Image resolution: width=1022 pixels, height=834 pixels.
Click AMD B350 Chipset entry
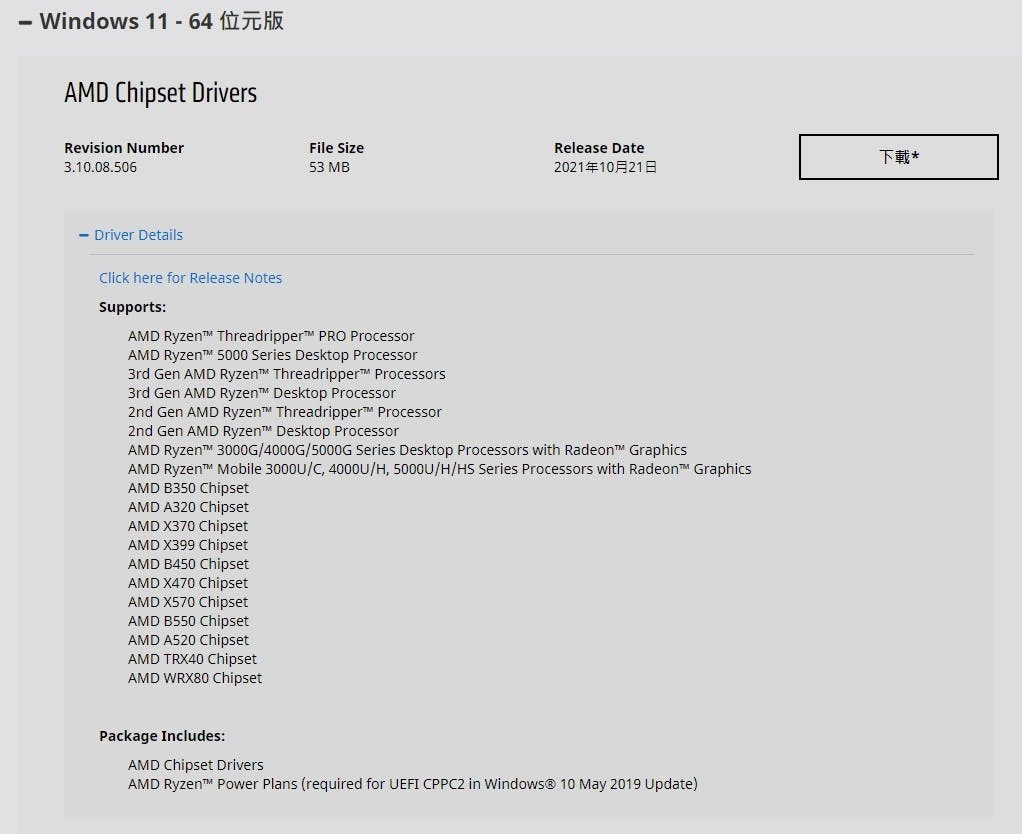[x=188, y=488]
